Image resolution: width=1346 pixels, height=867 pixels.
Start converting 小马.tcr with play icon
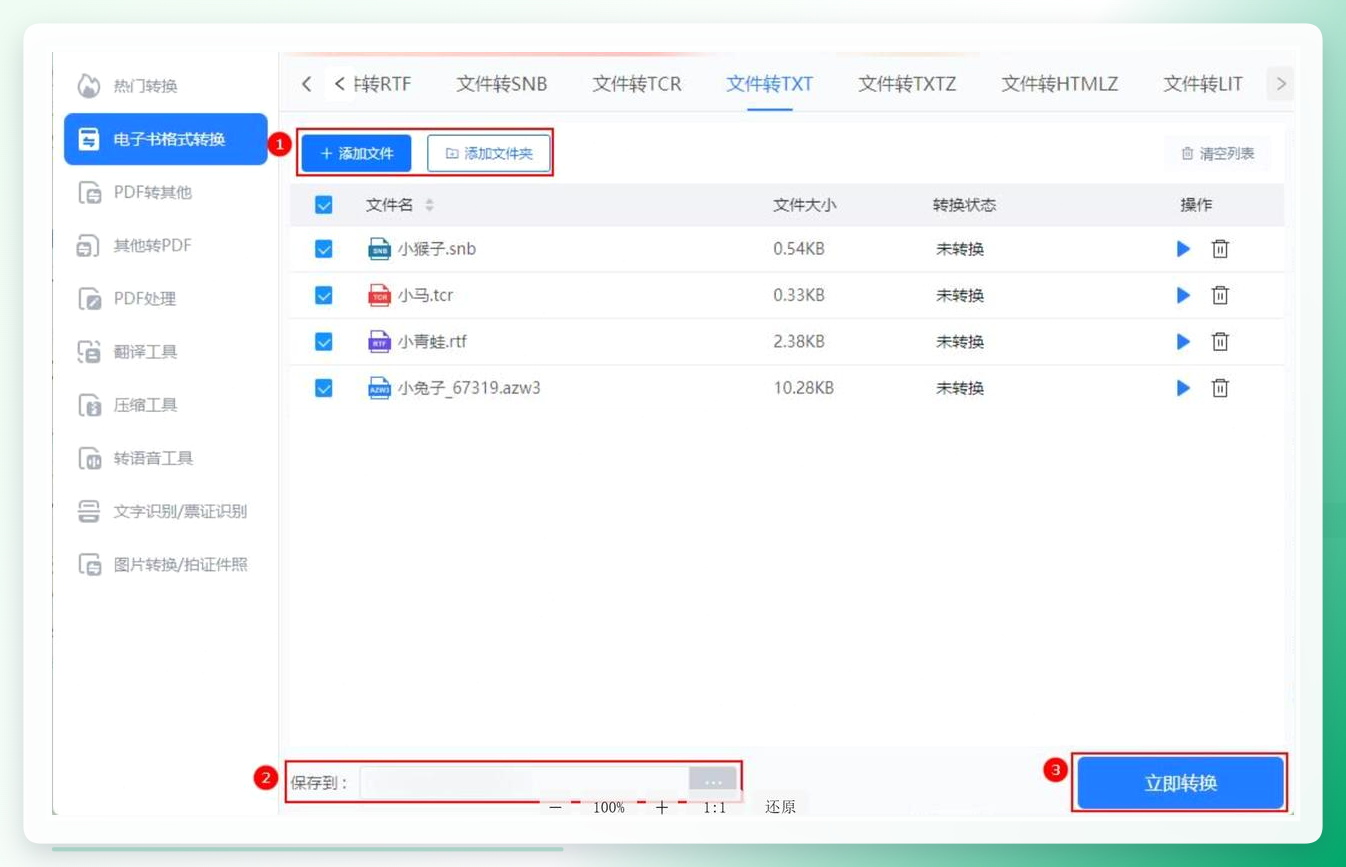point(1183,295)
